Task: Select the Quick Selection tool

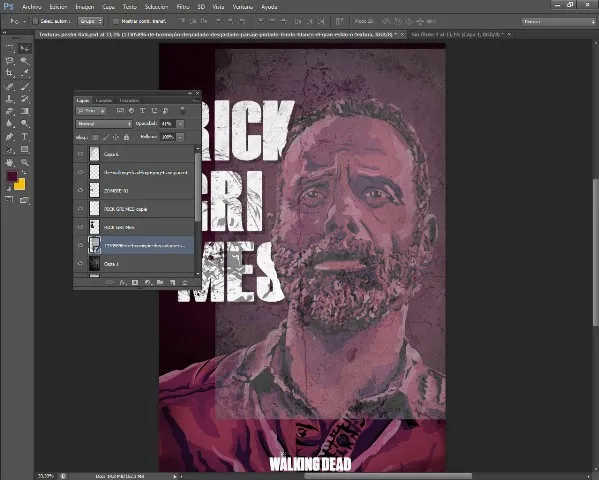Action: click(24, 60)
